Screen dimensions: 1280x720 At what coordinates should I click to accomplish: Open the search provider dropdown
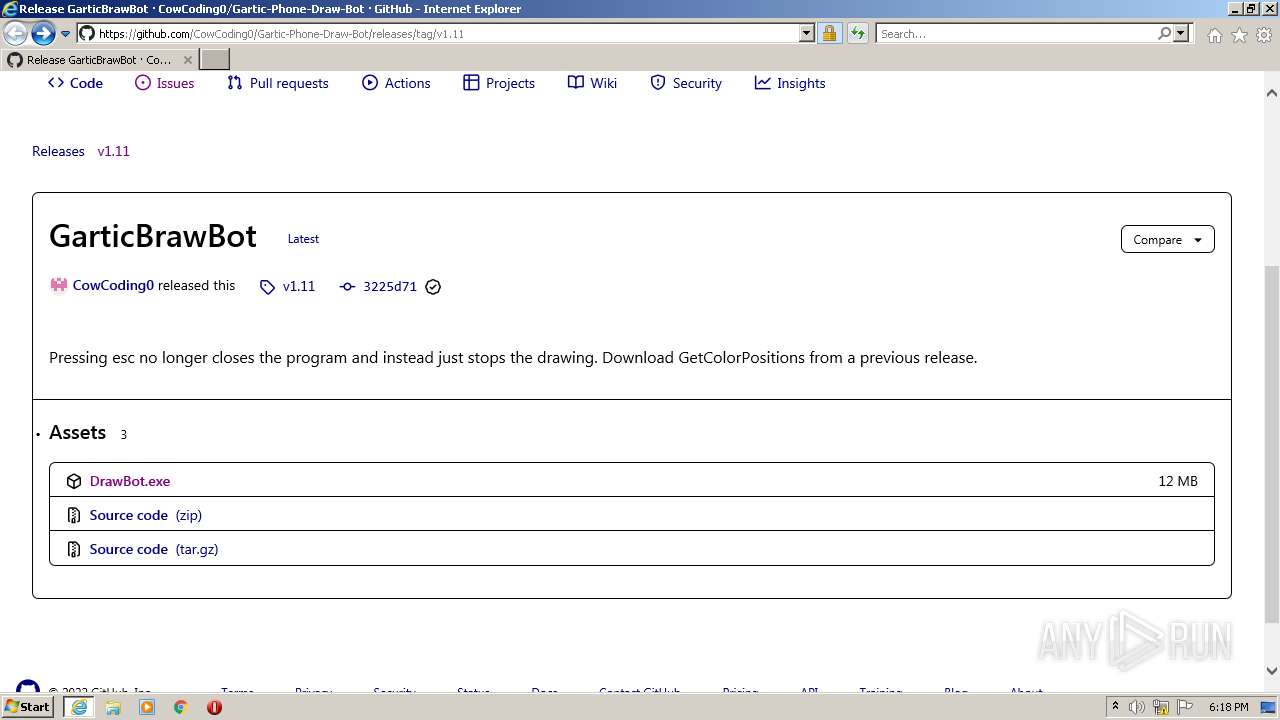(x=1181, y=33)
